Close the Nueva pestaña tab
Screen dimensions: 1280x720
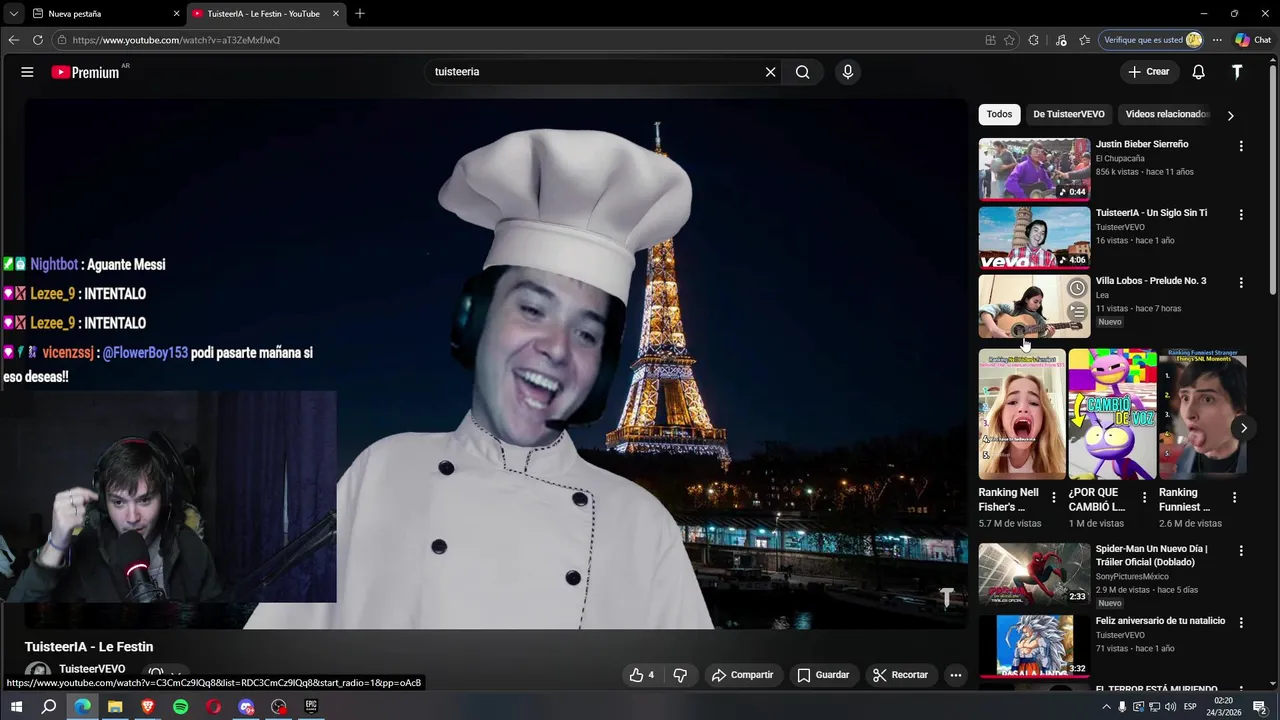[x=177, y=14]
